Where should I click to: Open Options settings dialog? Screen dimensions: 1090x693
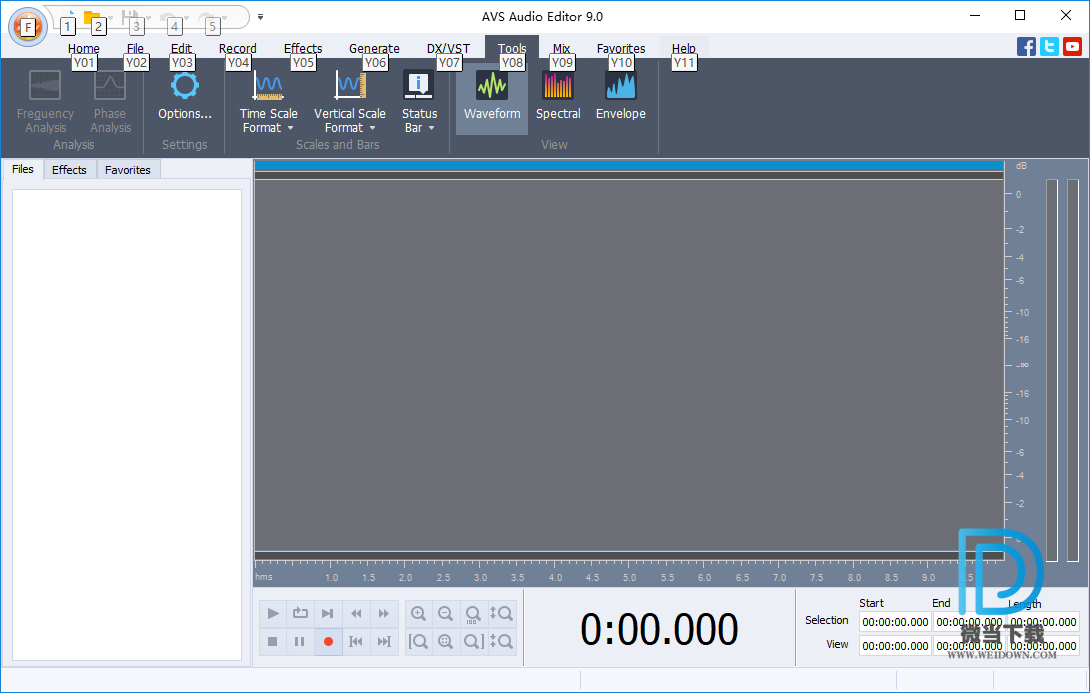185,97
